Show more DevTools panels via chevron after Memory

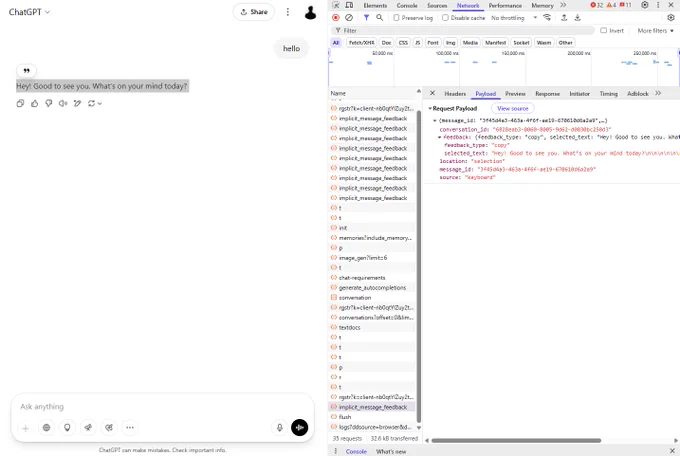563,5
